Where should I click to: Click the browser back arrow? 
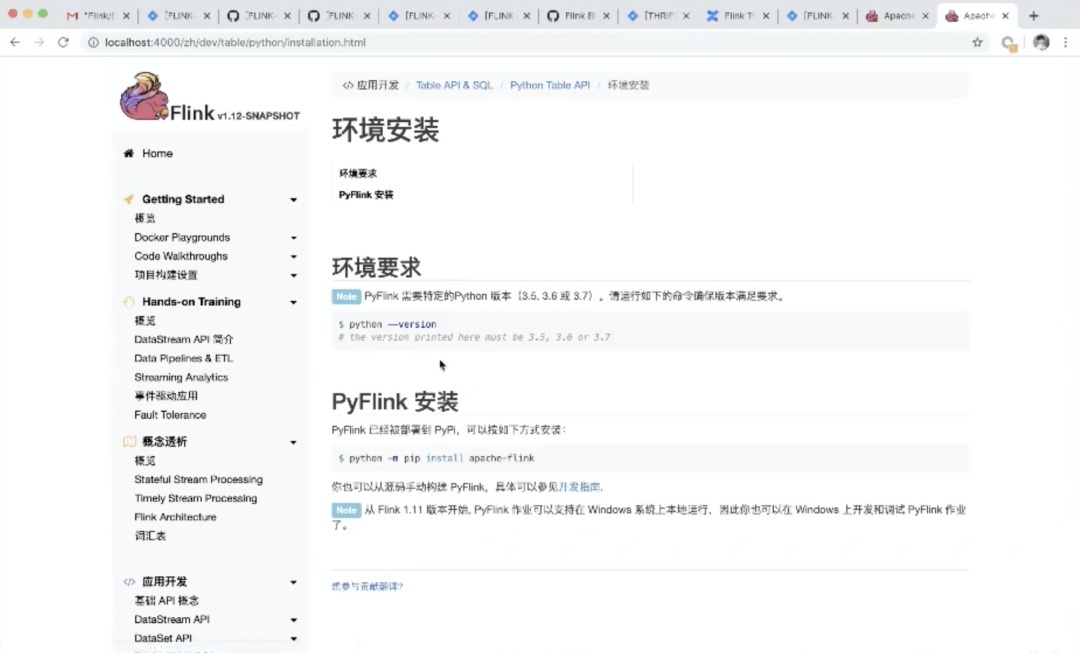(x=14, y=42)
